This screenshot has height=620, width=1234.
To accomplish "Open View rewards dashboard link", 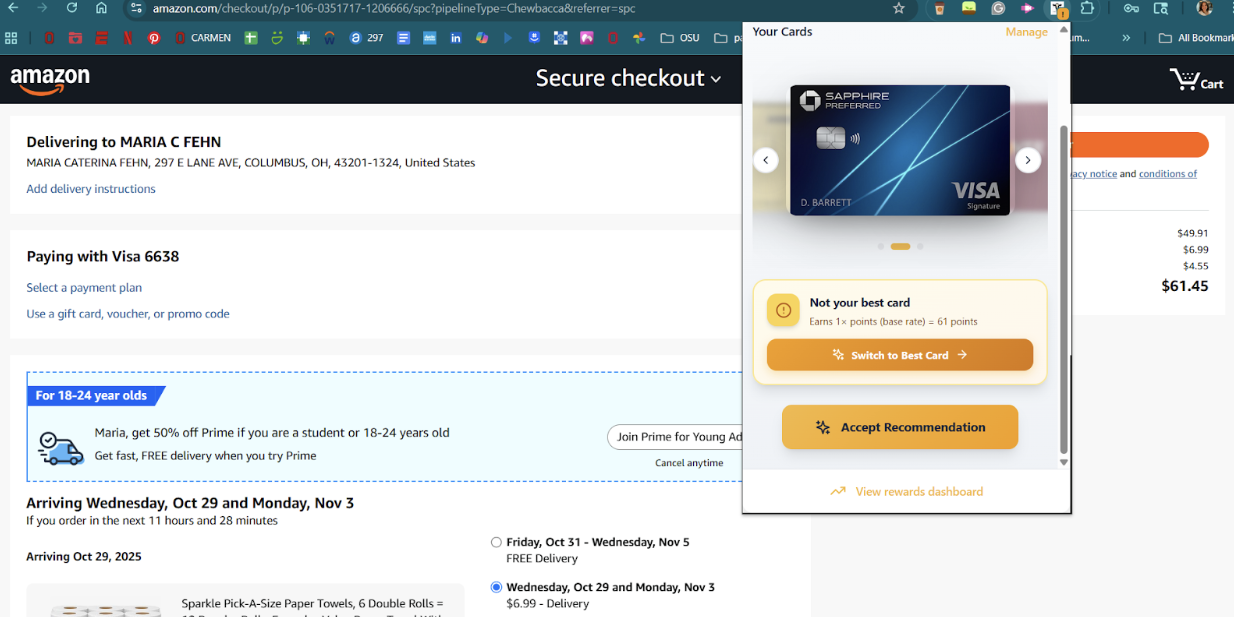I will [907, 492].
